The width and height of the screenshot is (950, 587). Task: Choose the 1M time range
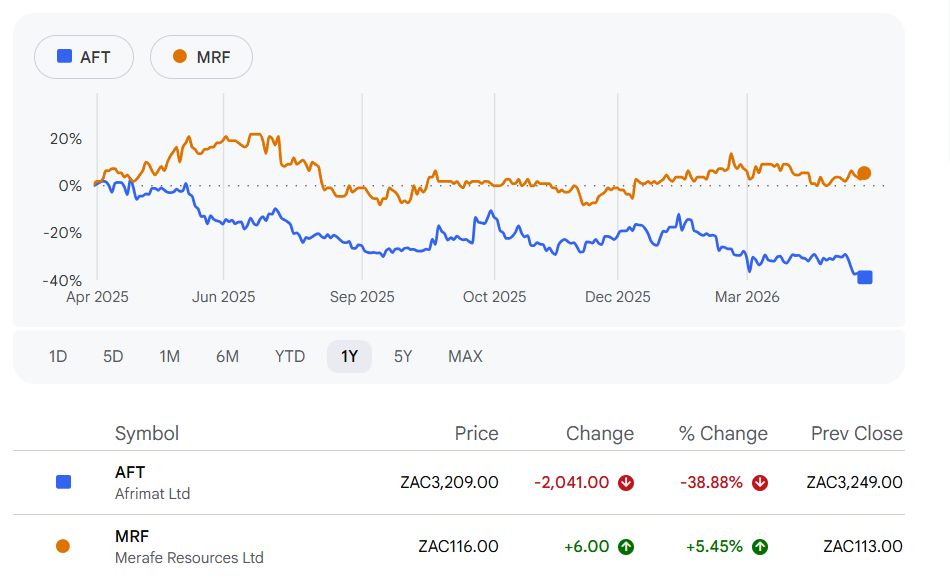170,356
